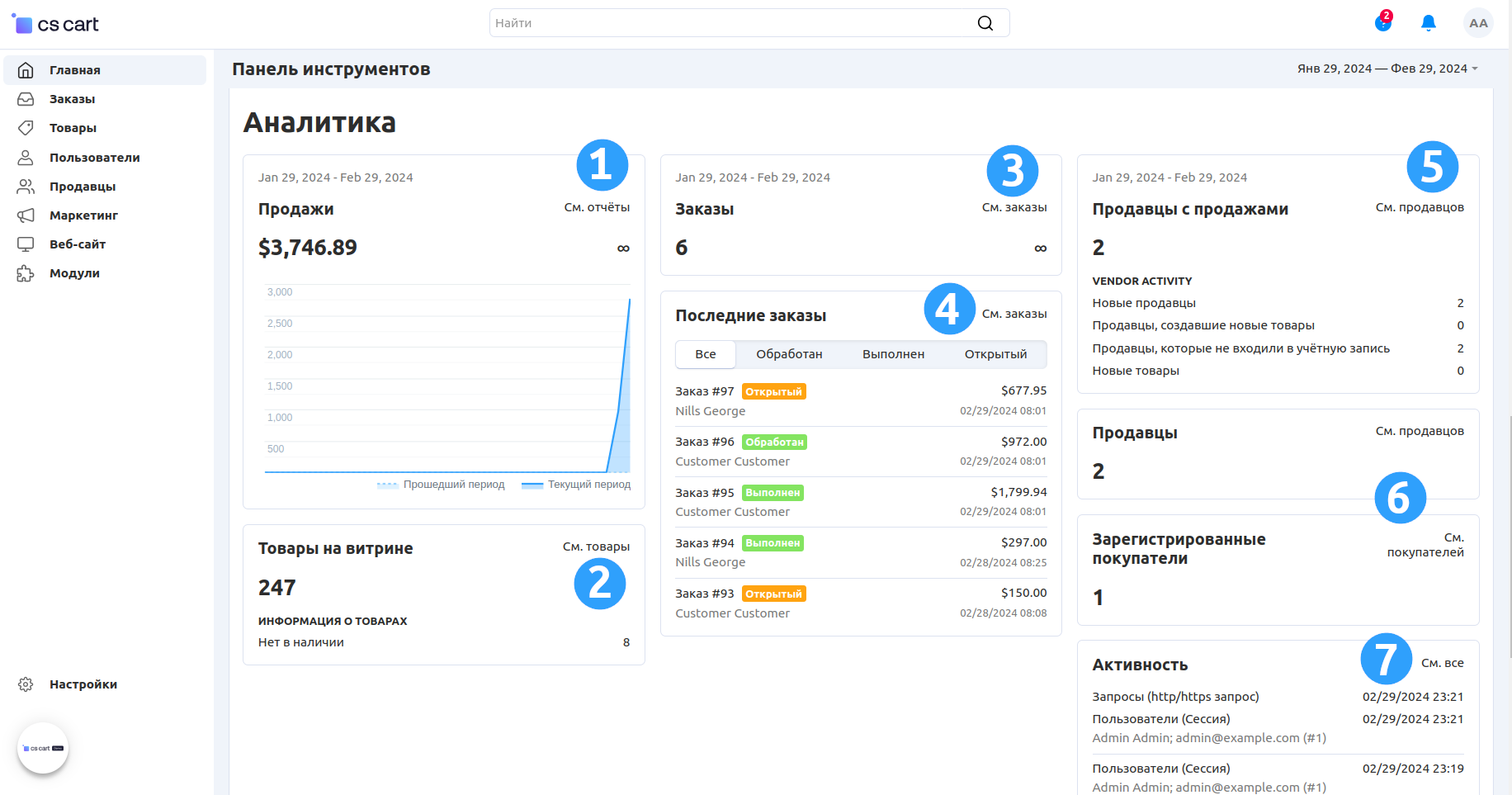Open the AA user avatar menu
Screen dimensions: 1512x795
(1478, 23)
